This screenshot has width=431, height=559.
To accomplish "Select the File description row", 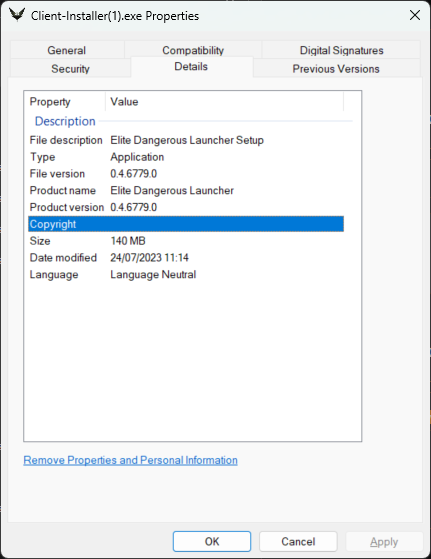I will pos(186,140).
